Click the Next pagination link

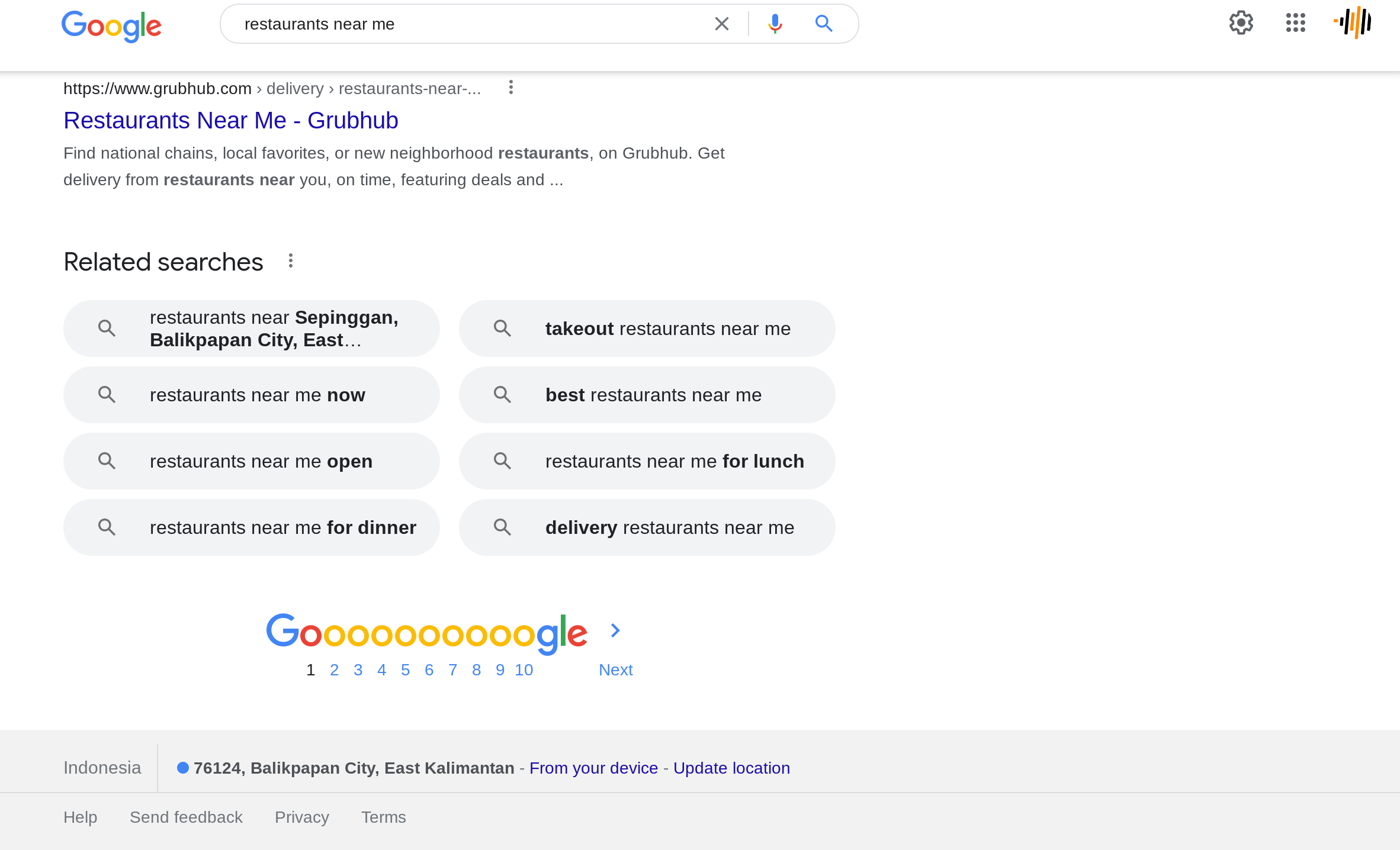tap(615, 670)
